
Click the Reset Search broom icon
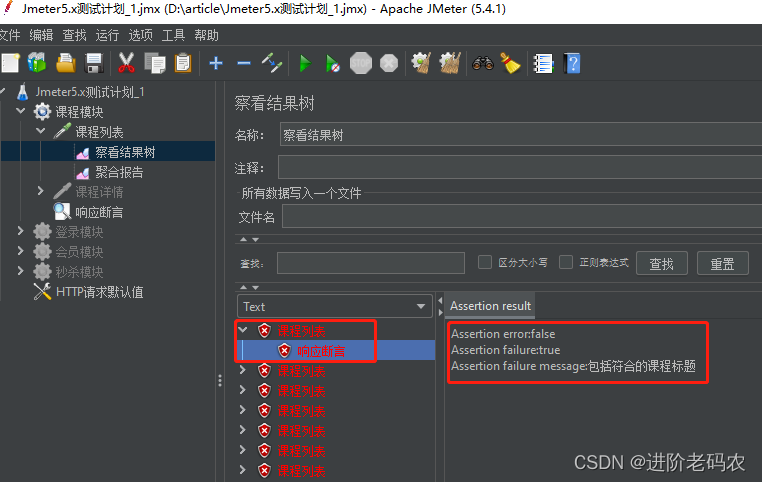(x=510, y=63)
